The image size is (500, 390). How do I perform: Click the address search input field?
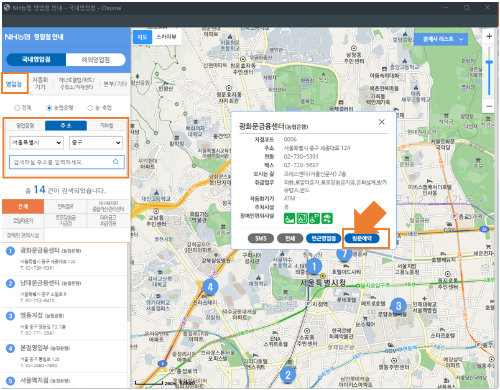click(67, 162)
